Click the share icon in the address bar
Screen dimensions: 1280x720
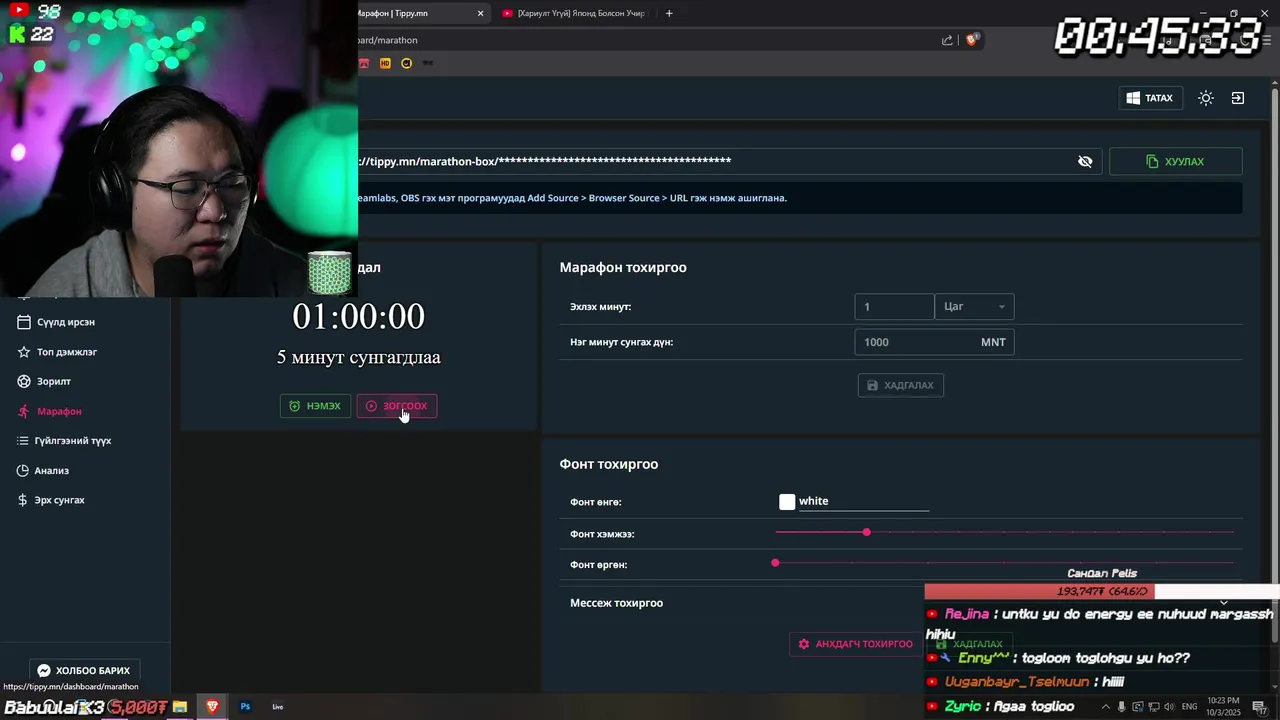coord(947,40)
